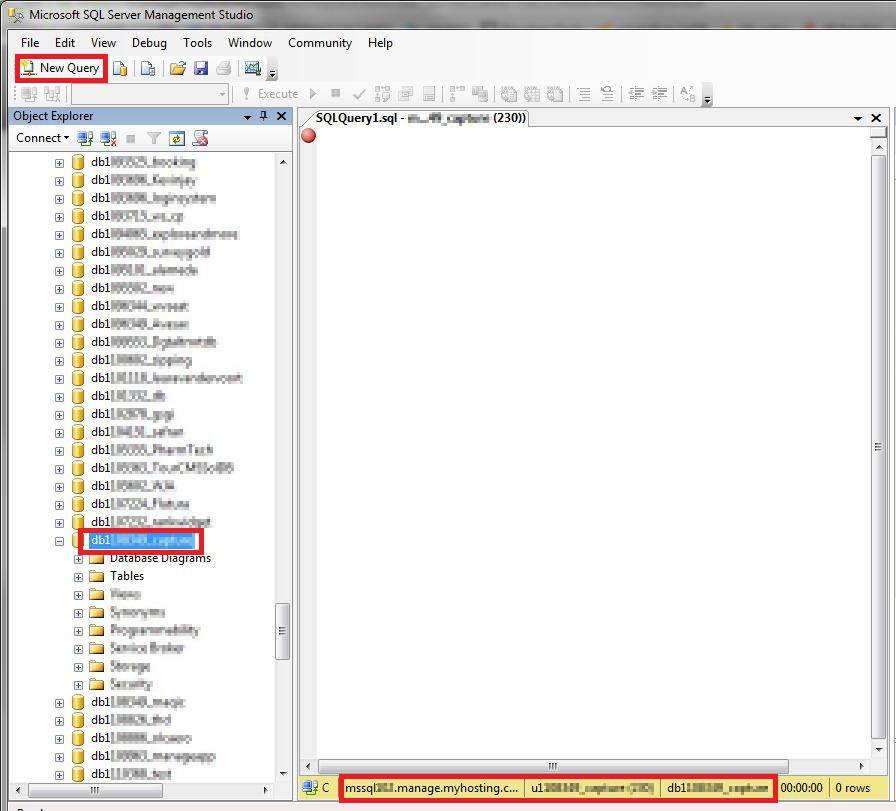Click the Object Explorer horizontal scrollbar thumb
Image resolution: width=896 pixels, height=811 pixels.
click(95, 790)
